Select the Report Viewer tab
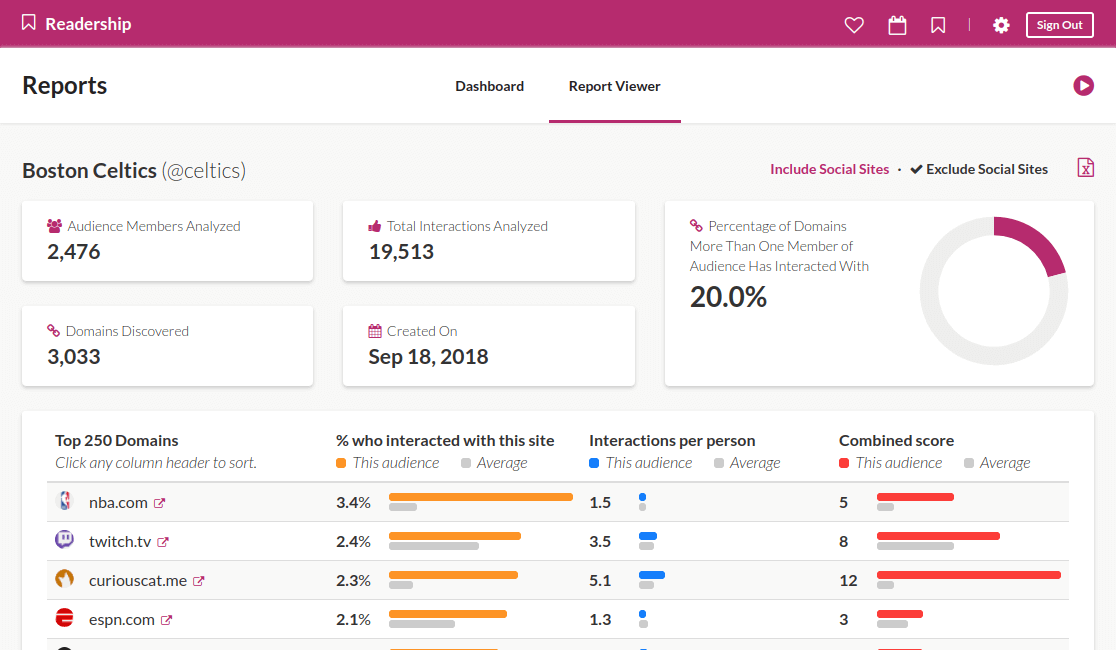Viewport: 1116px width, 650px height. click(x=614, y=86)
